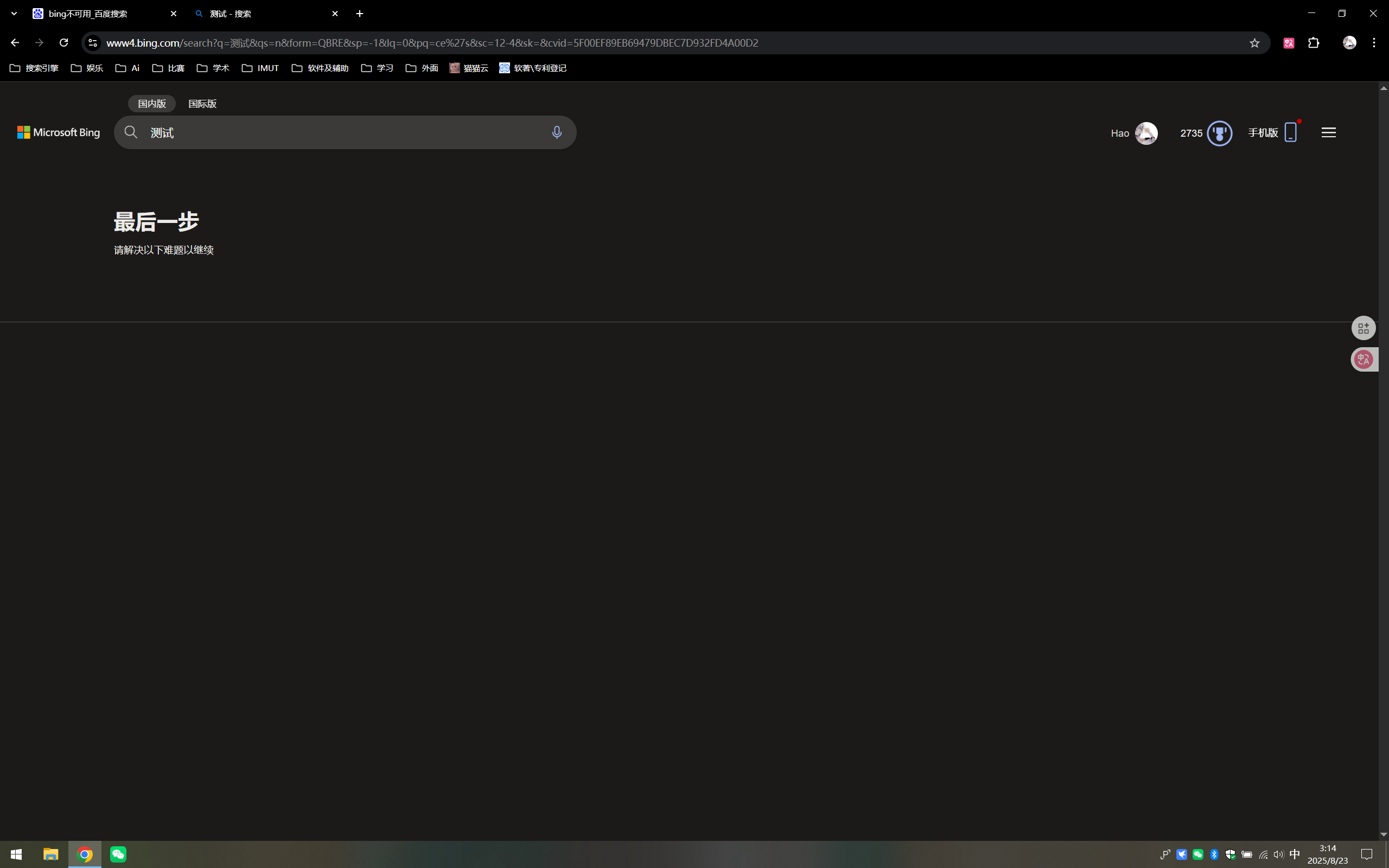
Task: Open the Bing hamburger menu
Action: click(x=1328, y=132)
